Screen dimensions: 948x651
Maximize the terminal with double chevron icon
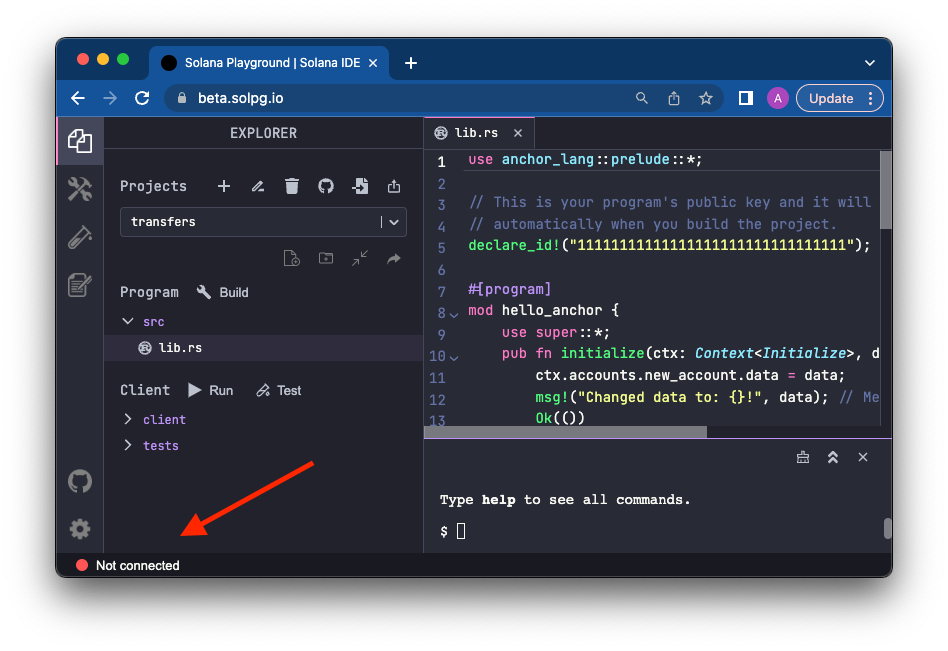click(x=833, y=458)
